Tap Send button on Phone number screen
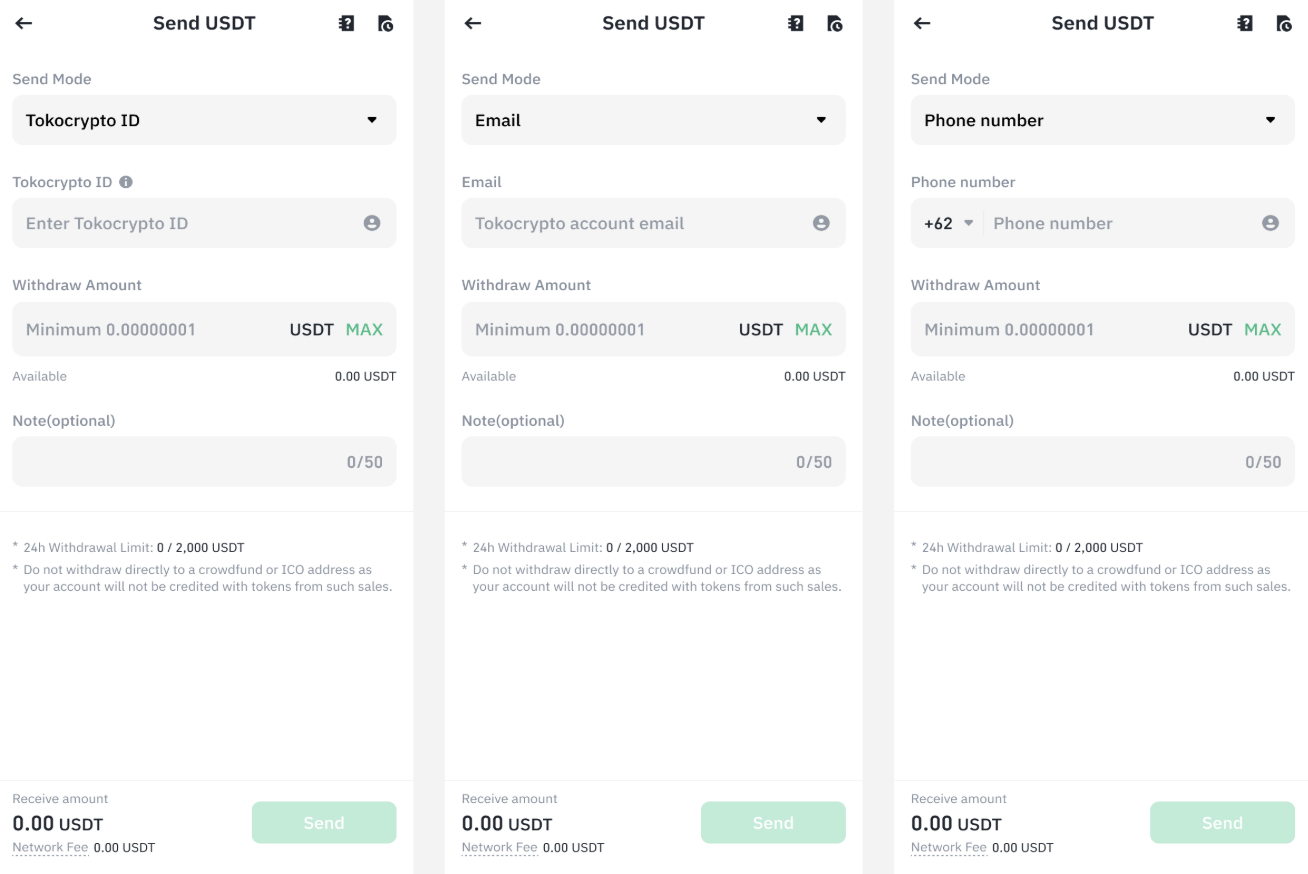 (1222, 822)
